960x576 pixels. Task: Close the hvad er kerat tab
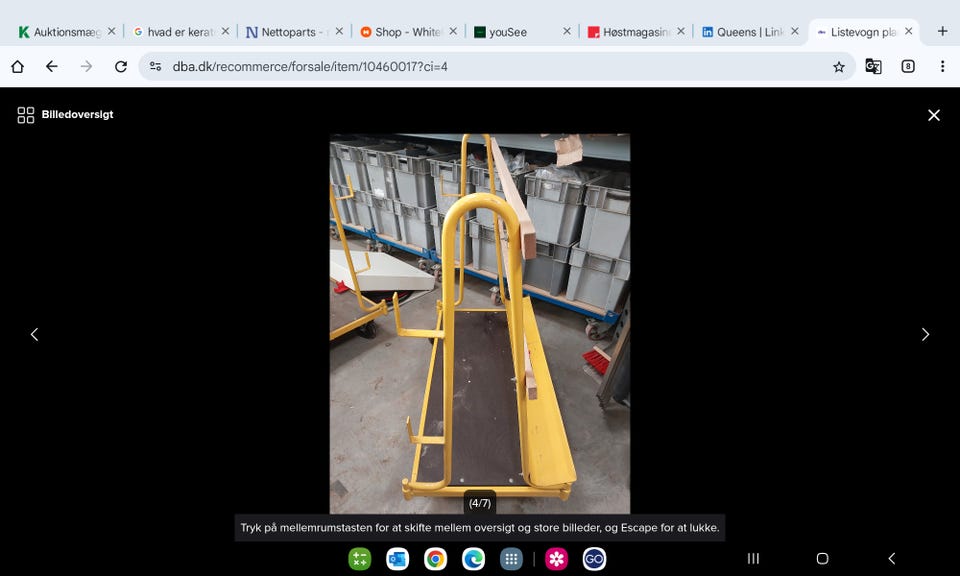225,31
